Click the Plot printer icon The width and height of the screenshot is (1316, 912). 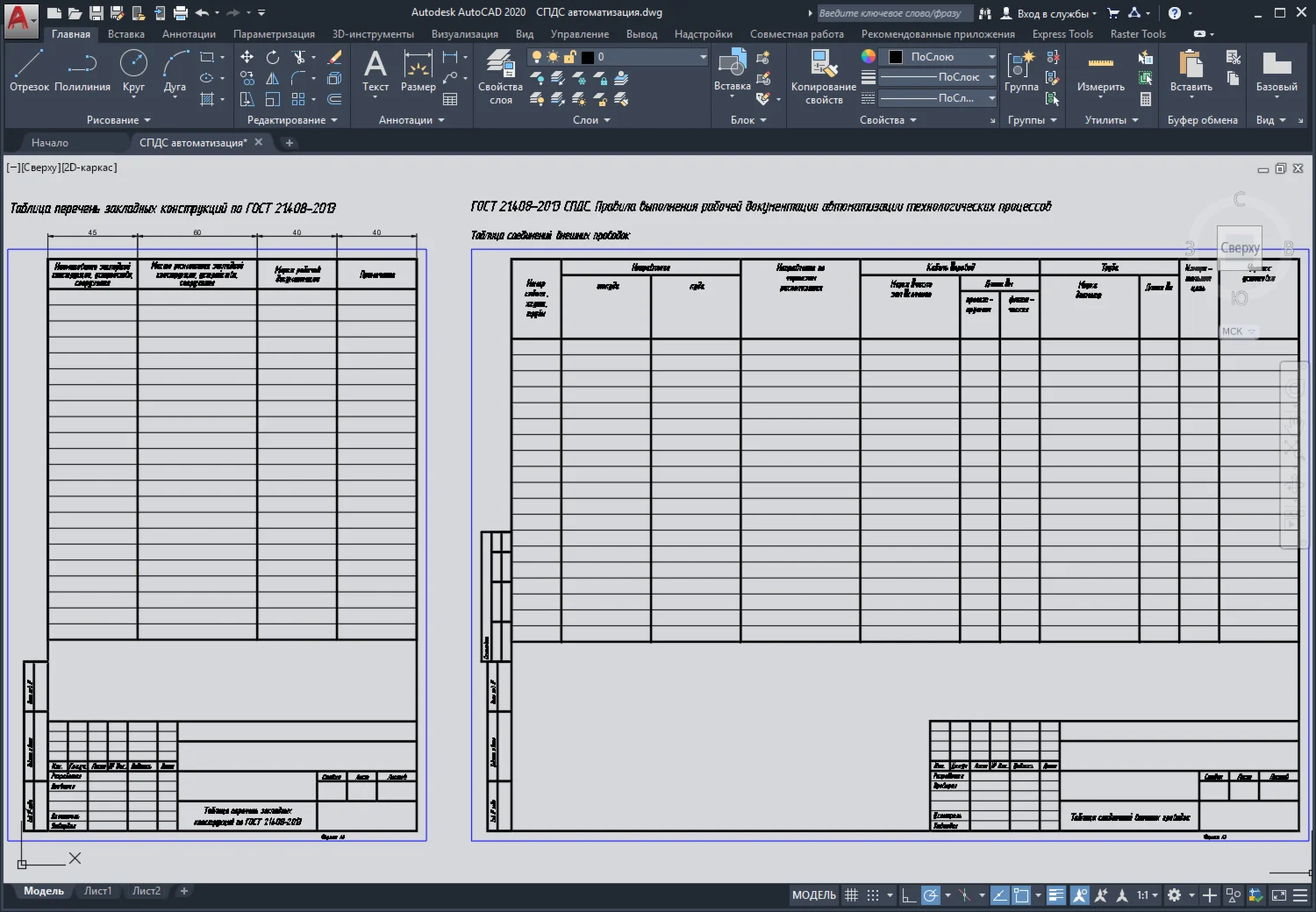coord(181,12)
